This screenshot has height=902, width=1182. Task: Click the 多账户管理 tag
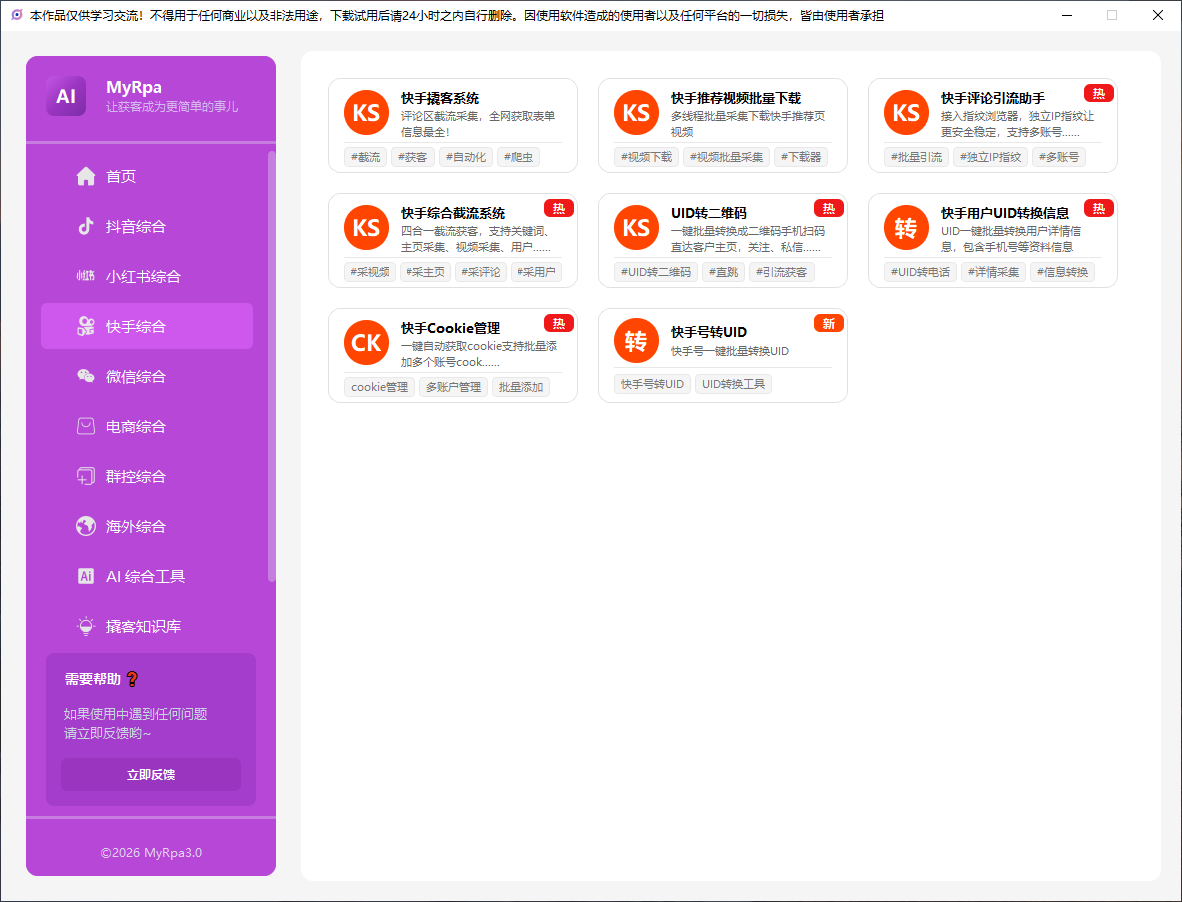(x=453, y=387)
